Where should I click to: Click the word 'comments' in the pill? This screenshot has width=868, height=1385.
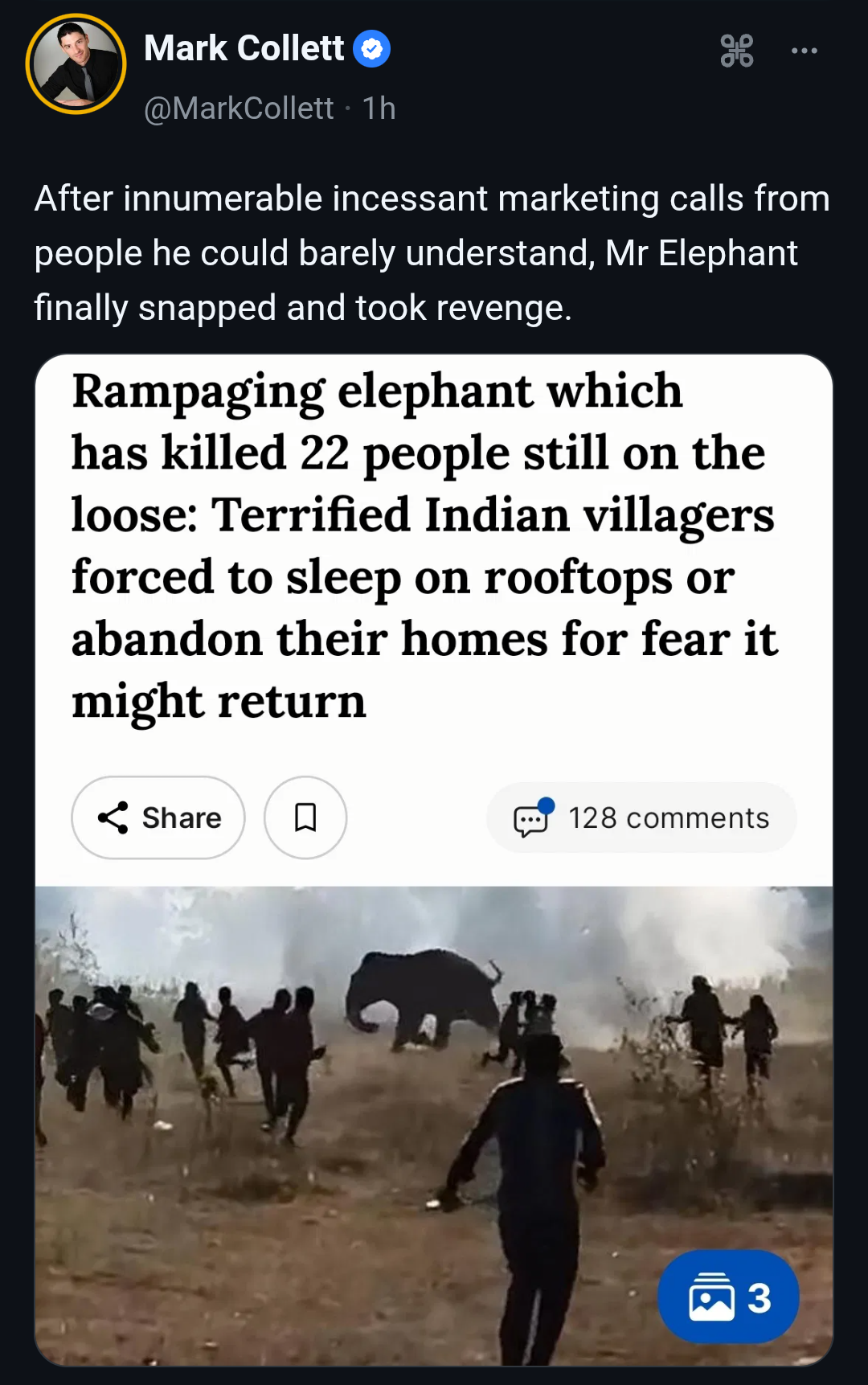coord(698,818)
